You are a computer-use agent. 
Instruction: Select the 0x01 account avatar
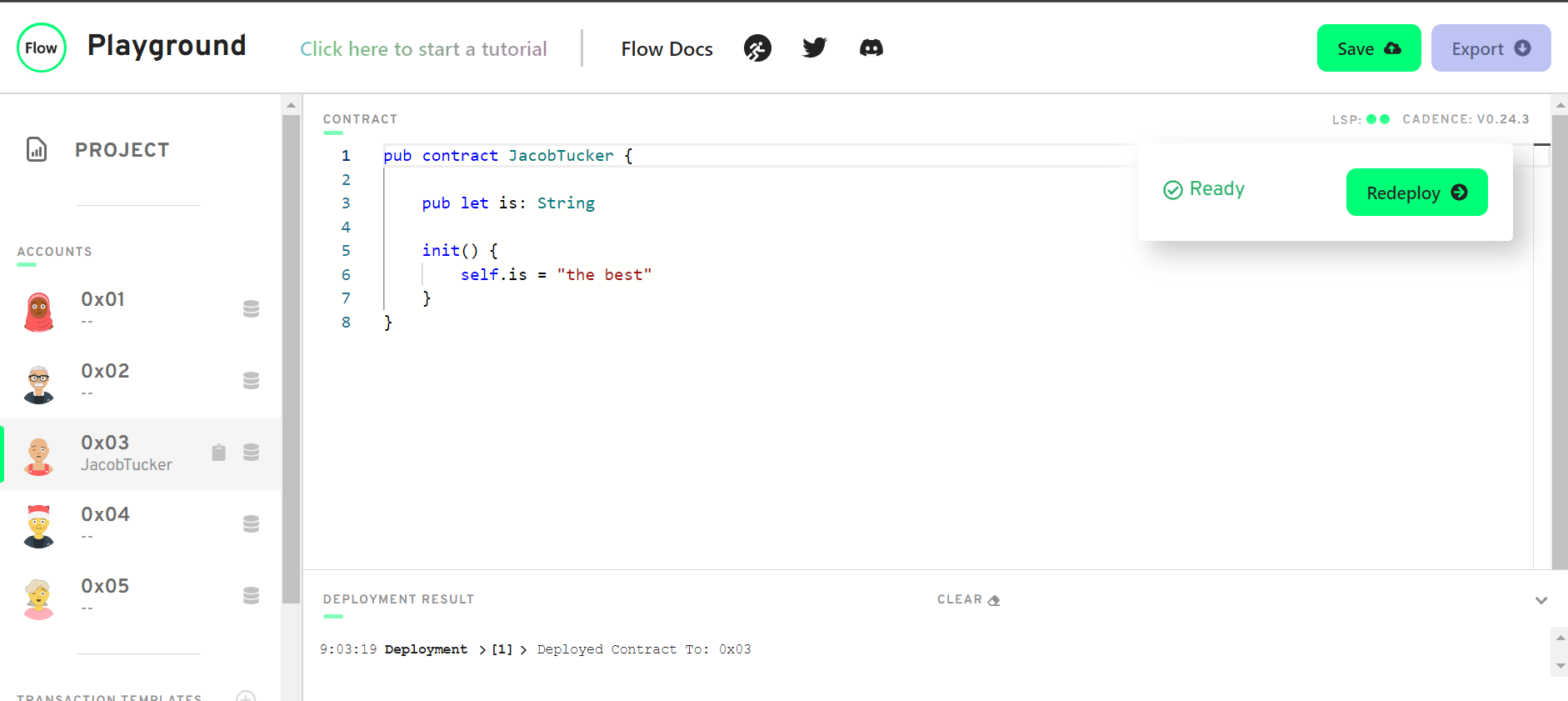[x=38, y=312]
